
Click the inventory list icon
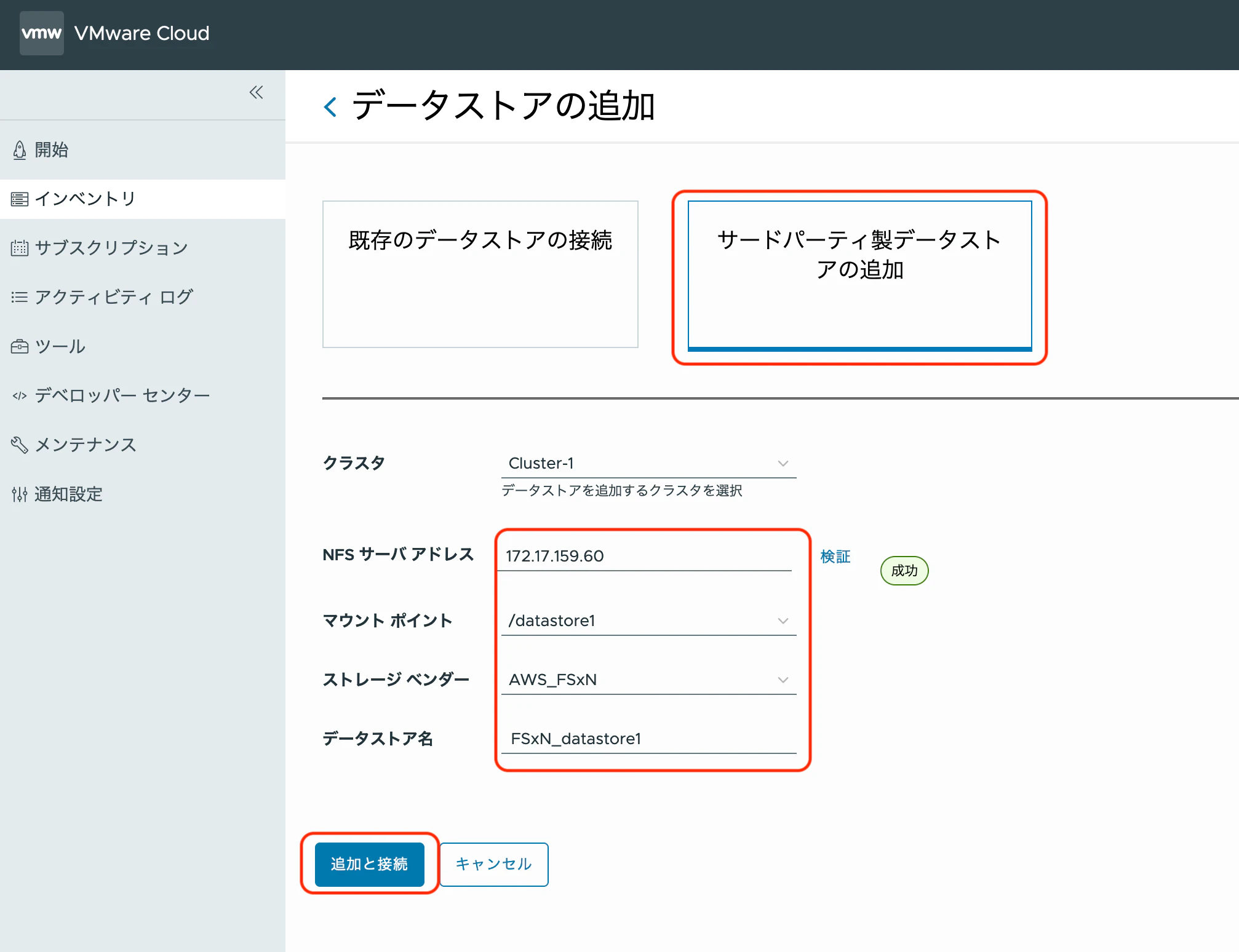pyautogui.click(x=20, y=199)
